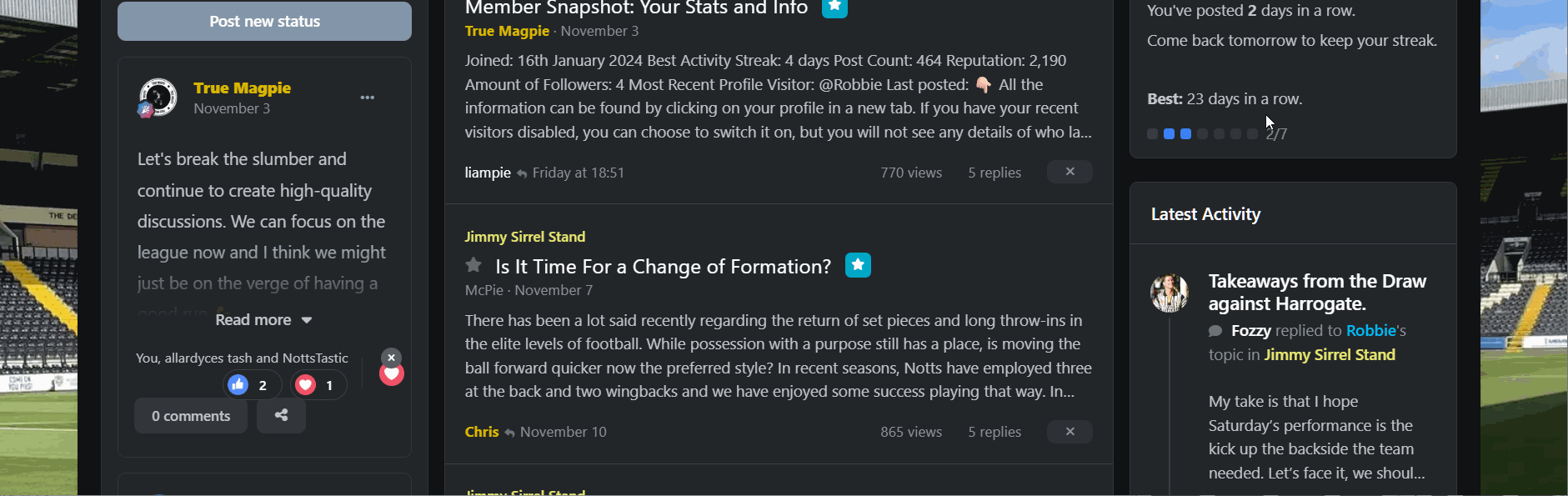1568x496 pixels.
Task: View the heart reaction count of 1
Action: click(318, 384)
